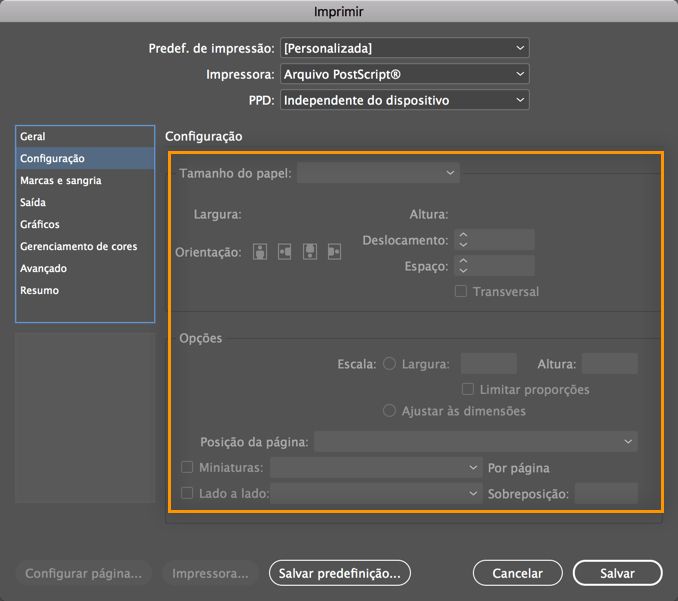Check the Limitar proporções option
678x601 pixels.
coord(467,389)
